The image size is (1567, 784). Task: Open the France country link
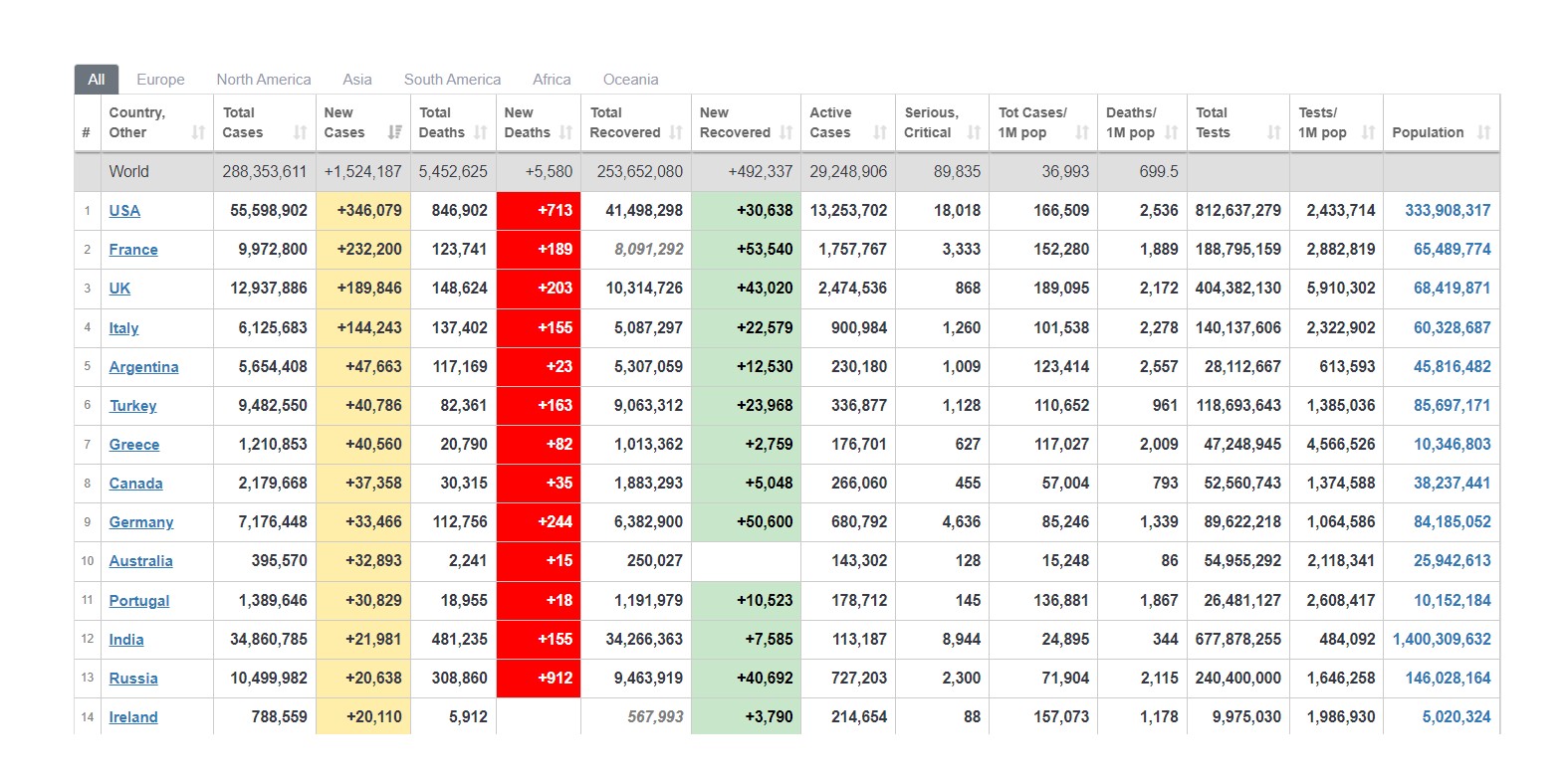(x=133, y=250)
